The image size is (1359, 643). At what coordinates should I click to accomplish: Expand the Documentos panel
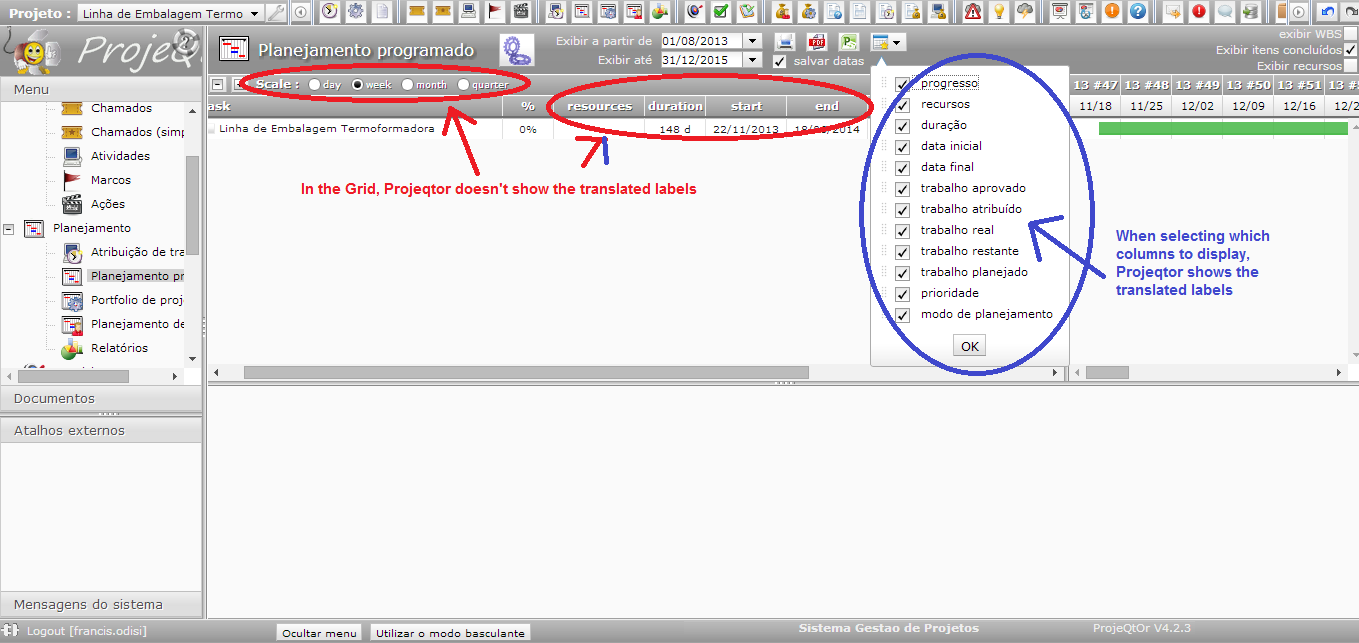pos(55,398)
